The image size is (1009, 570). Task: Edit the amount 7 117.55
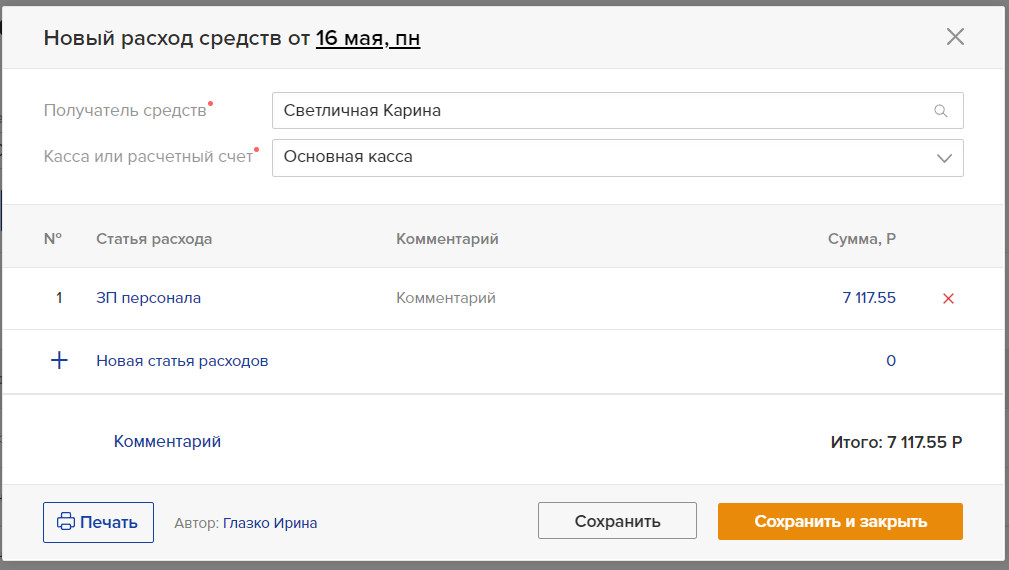pos(869,298)
